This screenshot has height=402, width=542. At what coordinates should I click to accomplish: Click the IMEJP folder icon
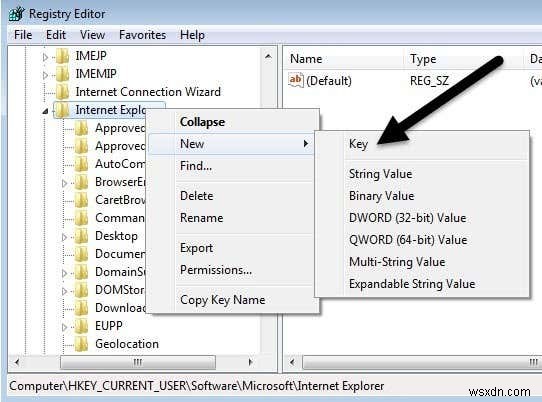point(63,56)
